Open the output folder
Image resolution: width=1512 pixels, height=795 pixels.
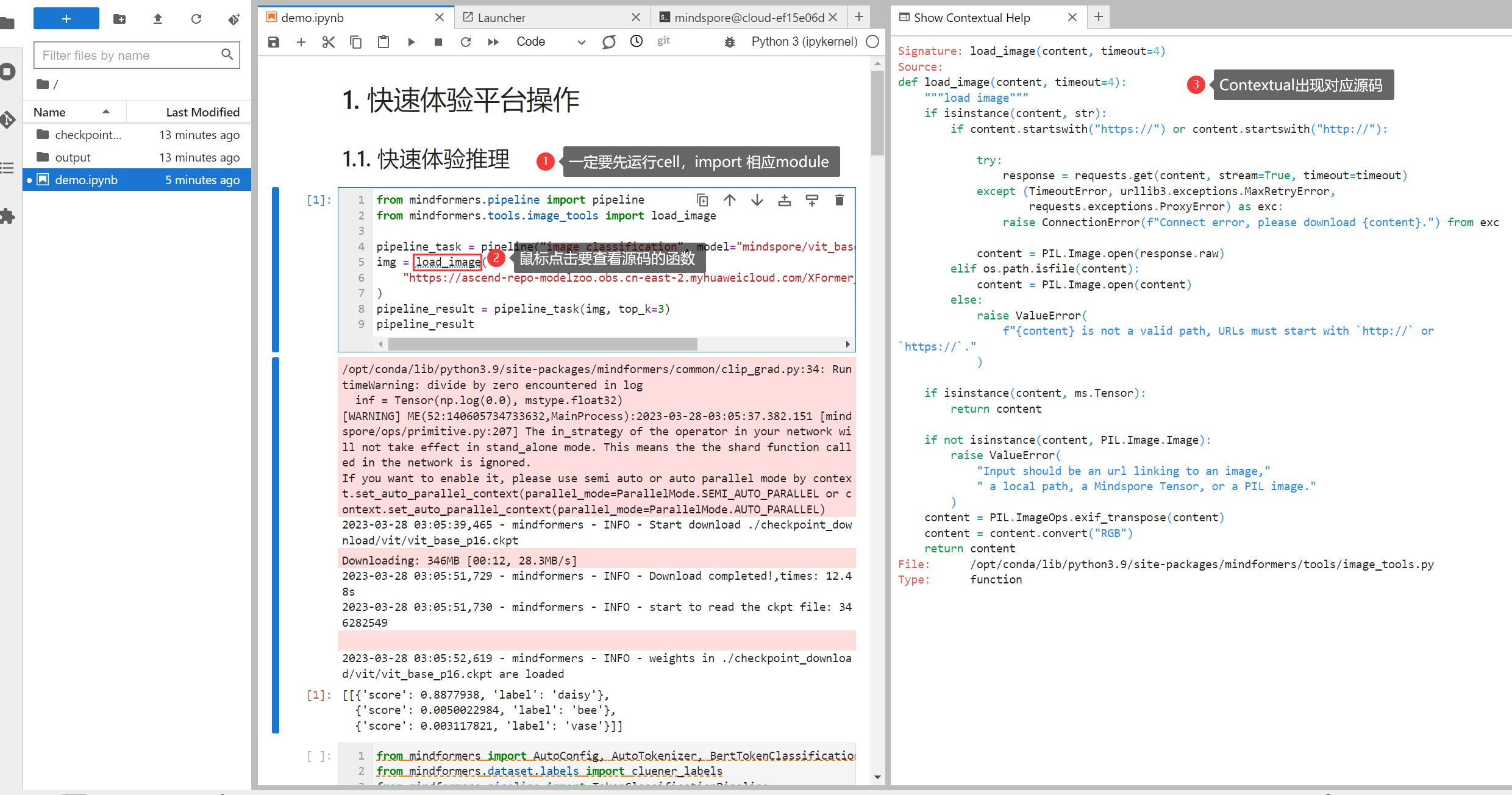[x=73, y=157]
